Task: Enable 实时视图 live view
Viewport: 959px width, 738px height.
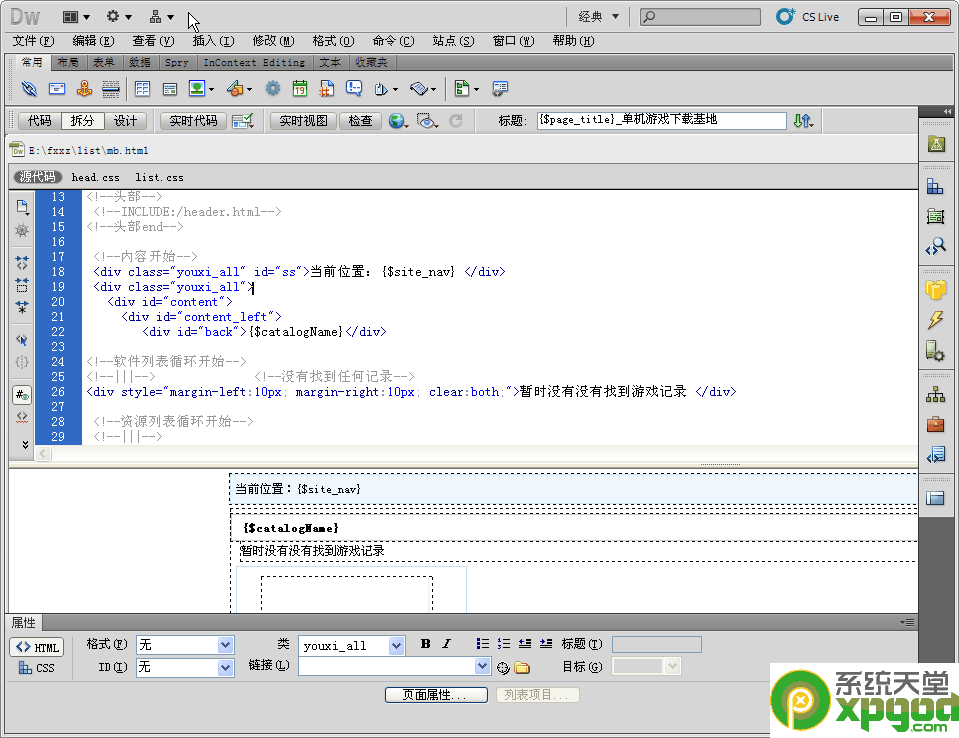Action: click(x=302, y=120)
